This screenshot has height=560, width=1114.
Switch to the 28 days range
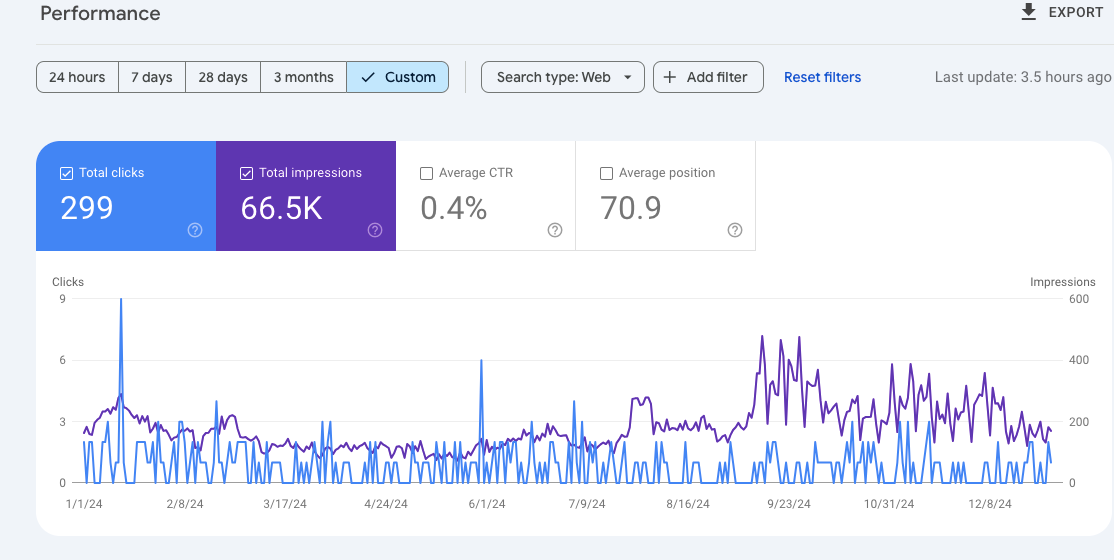point(223,77)
